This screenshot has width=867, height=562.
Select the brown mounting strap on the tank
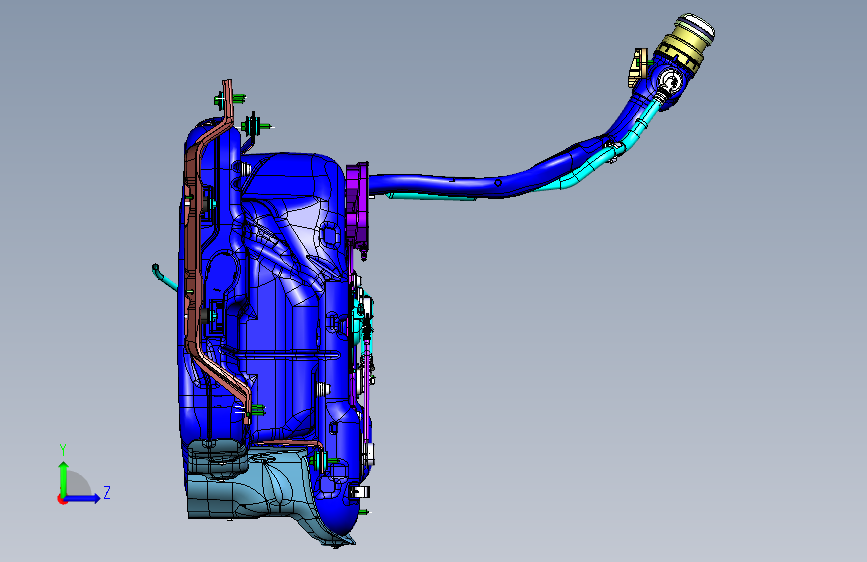(194, 249)
